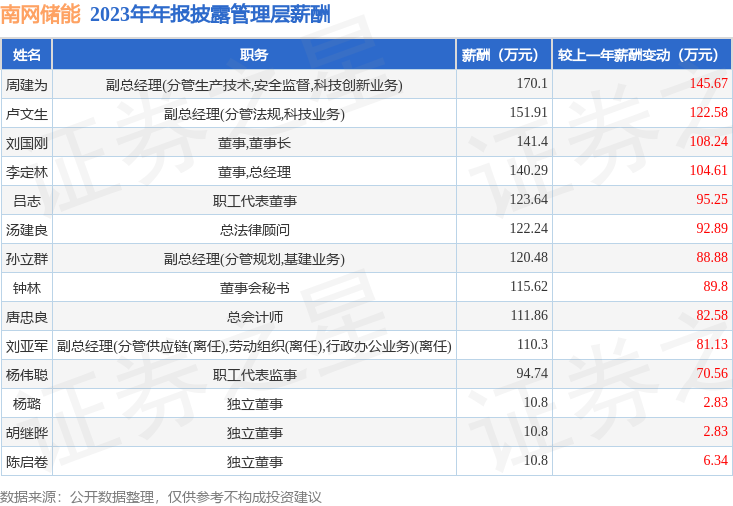The image size is (733, 506).
Task: Click the name cell 刘亚军
Action: pos(27,346)
